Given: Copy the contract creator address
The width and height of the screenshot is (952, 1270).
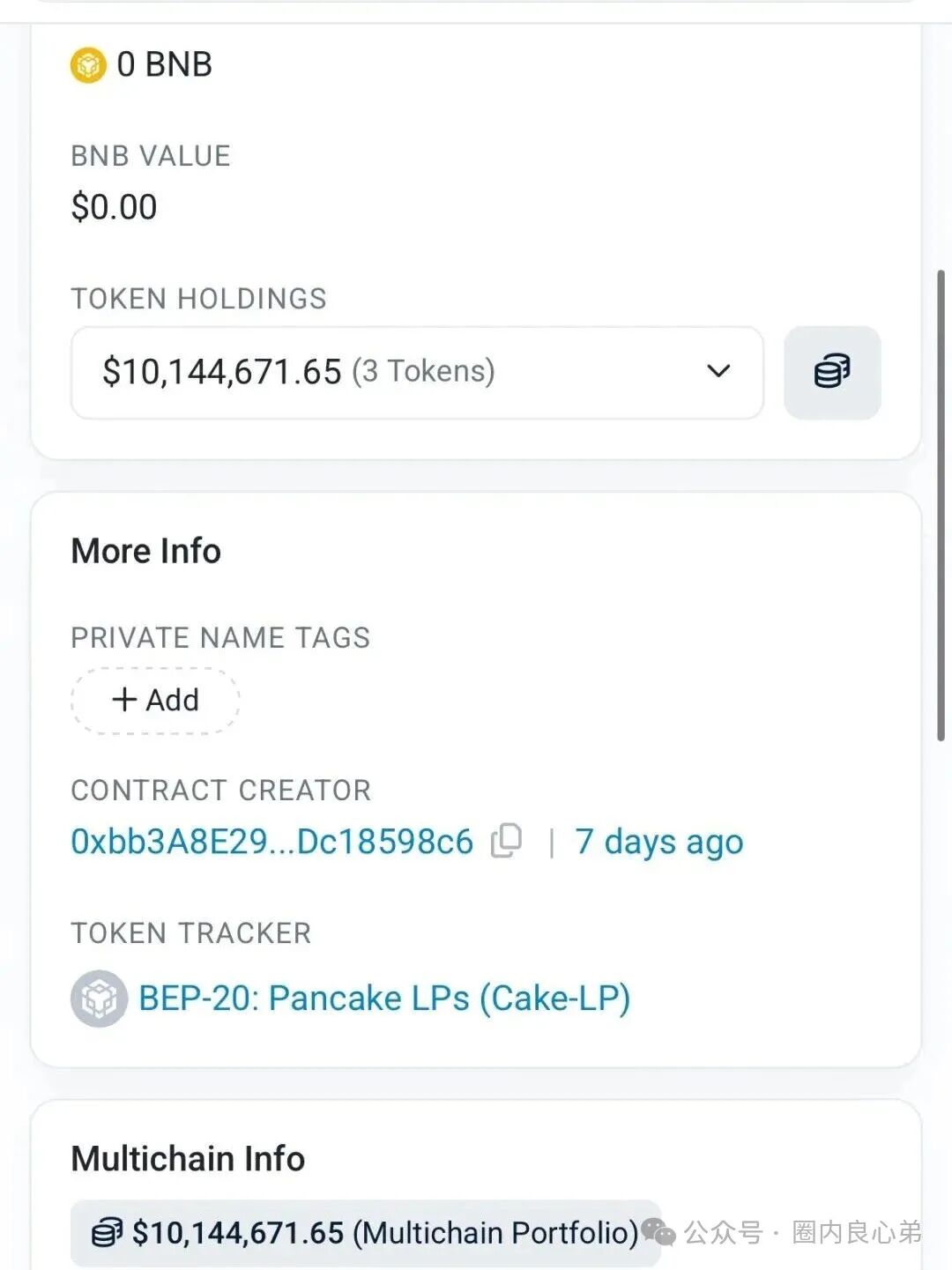Looking at the screenshot, I should click(507, 841).
